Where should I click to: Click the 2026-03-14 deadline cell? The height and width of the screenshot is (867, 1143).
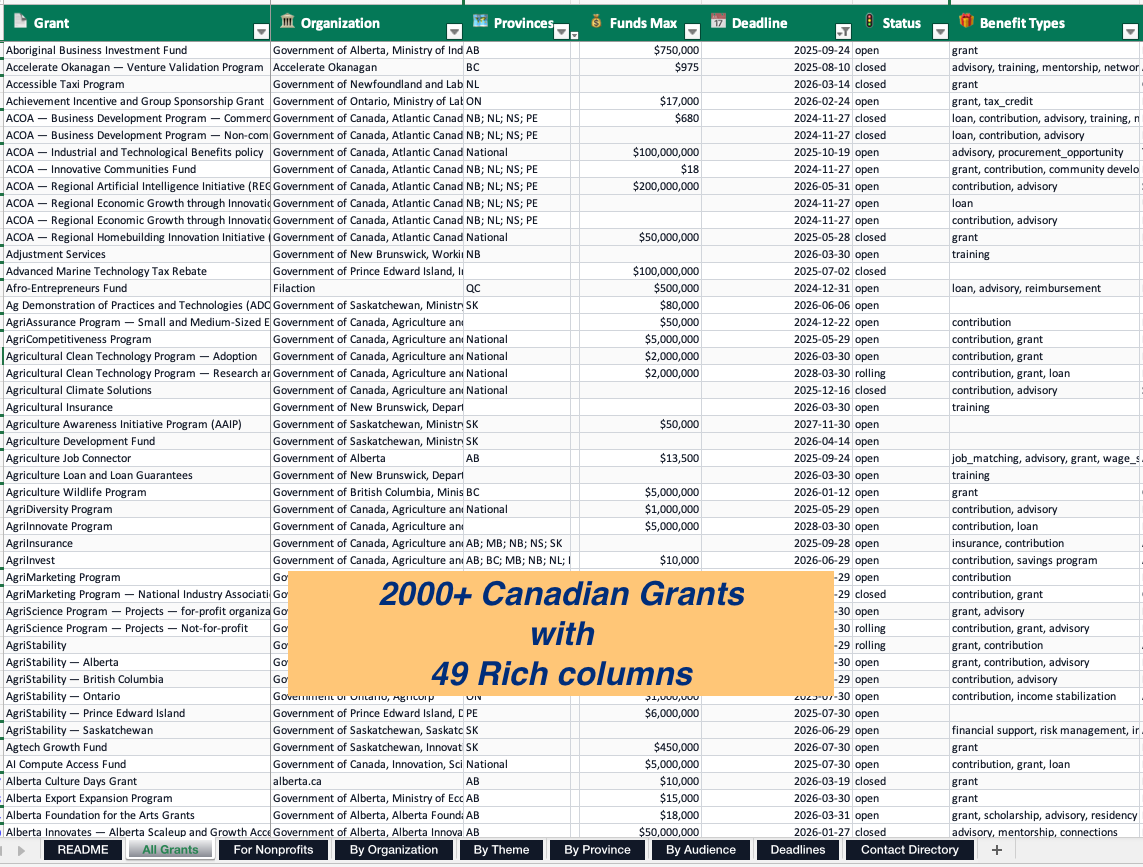[777, 85]
